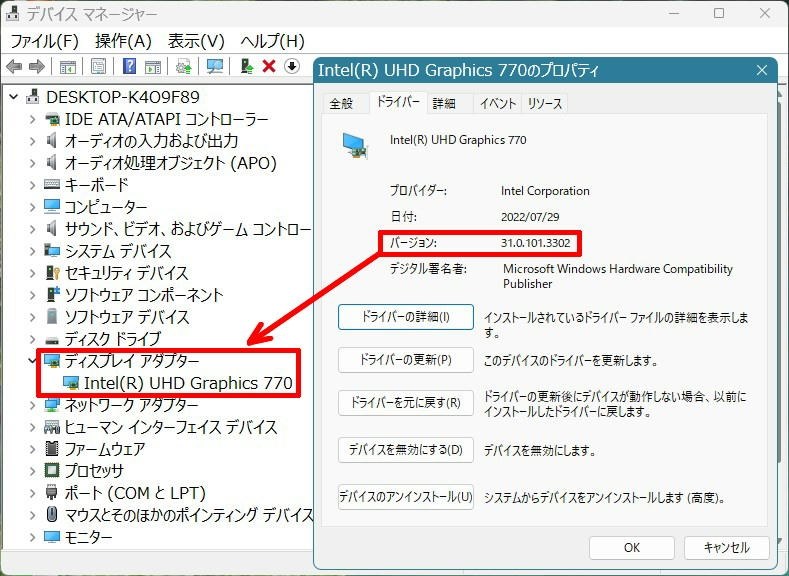Screen dimensions: 789x576
Task: Open the 操作(A) menu
Action: pos(123,41)
